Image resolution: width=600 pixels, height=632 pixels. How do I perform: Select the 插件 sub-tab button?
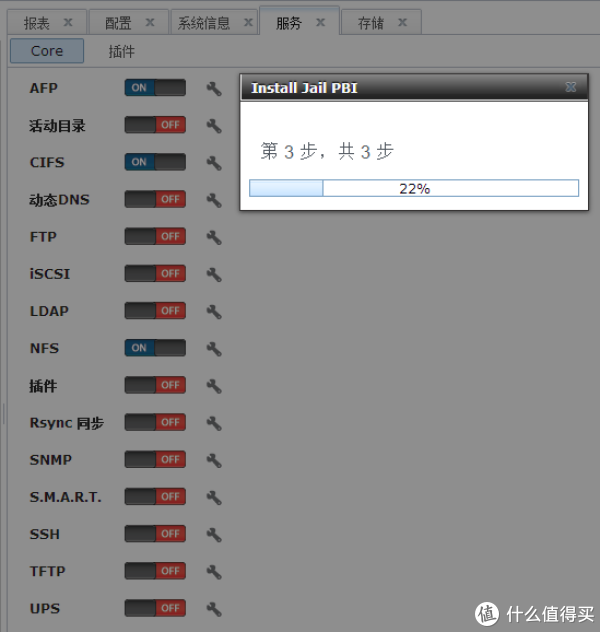(x=121, y=51)
